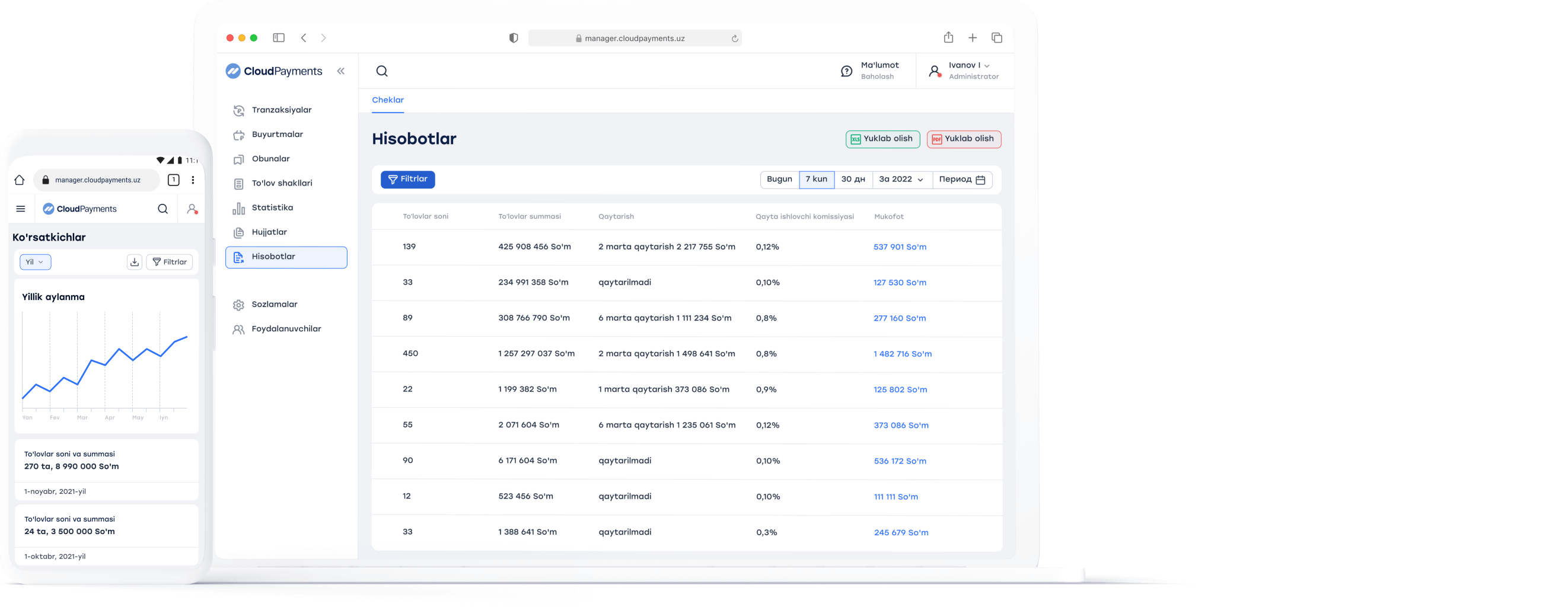Select the 7 kun period option

tap(816, 180)
